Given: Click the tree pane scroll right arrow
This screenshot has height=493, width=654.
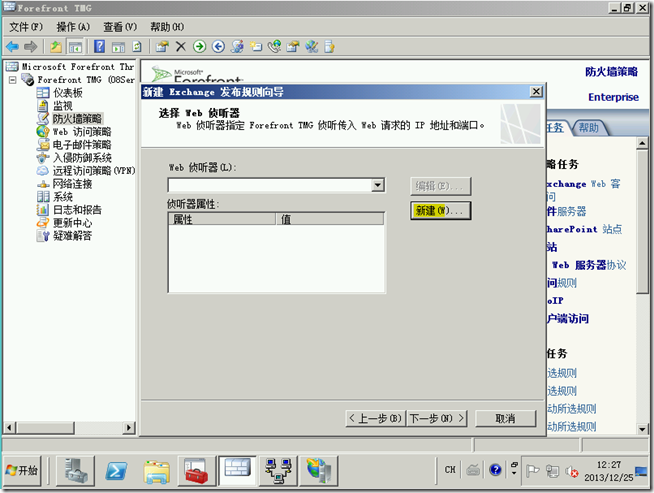Looking at the screenshot, I should click(129, 428).
